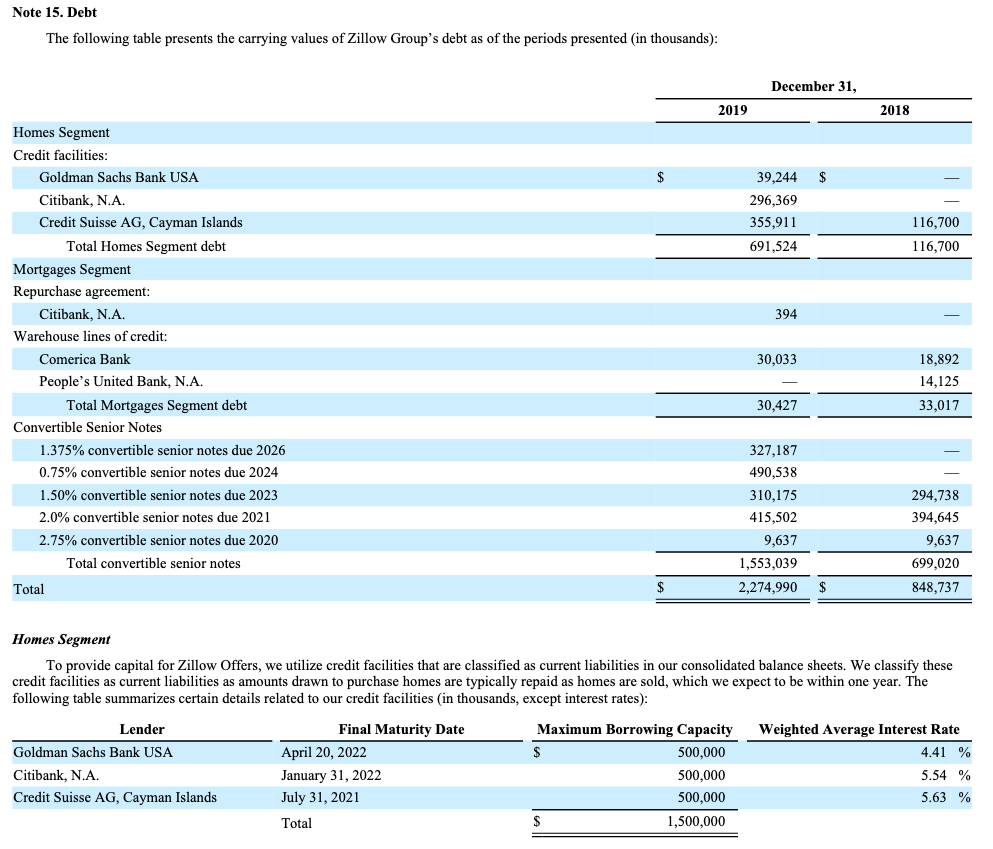
Task: Click the borrowing capacity total 1,500,000
Action: point(696,822)
